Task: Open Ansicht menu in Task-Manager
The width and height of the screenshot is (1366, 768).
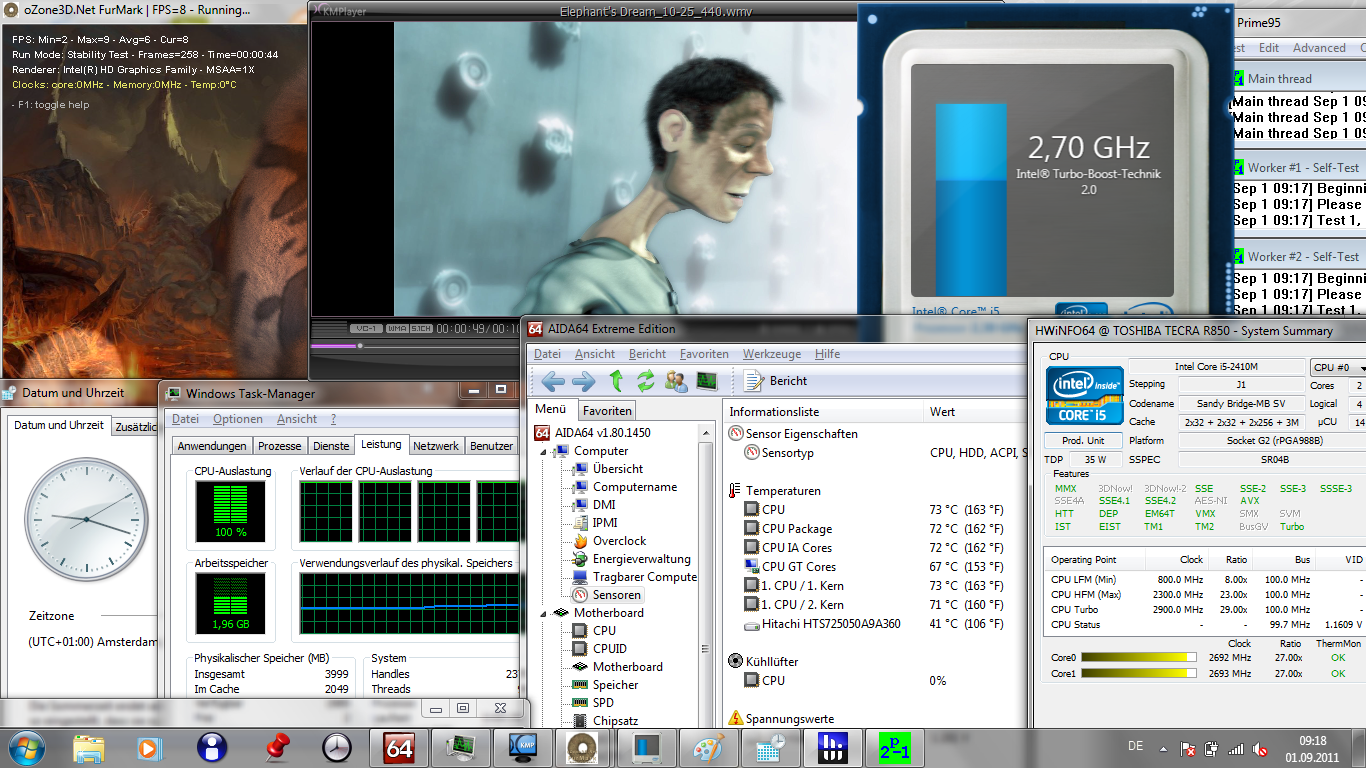Action: pos(297,419)
